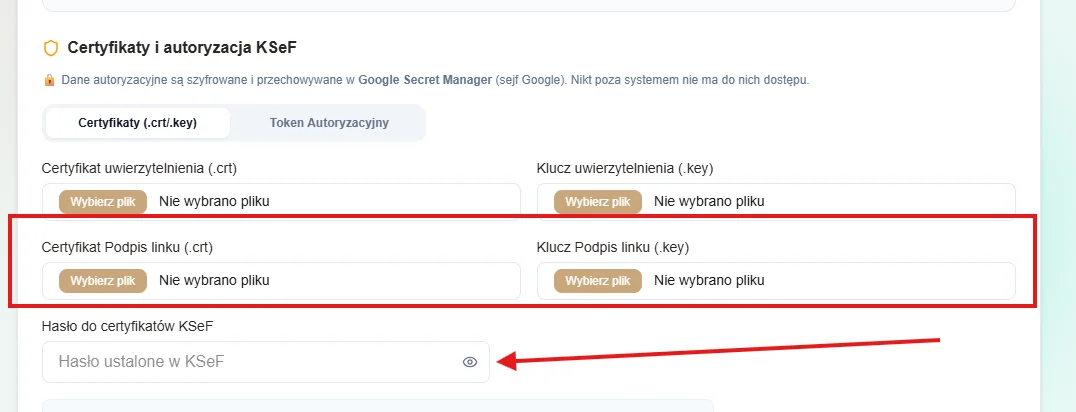Choose file for Certyfikat Podpis linku (.crt)
The width and height of the screenshot is (1076, 412).
click(x=103, y=280)
